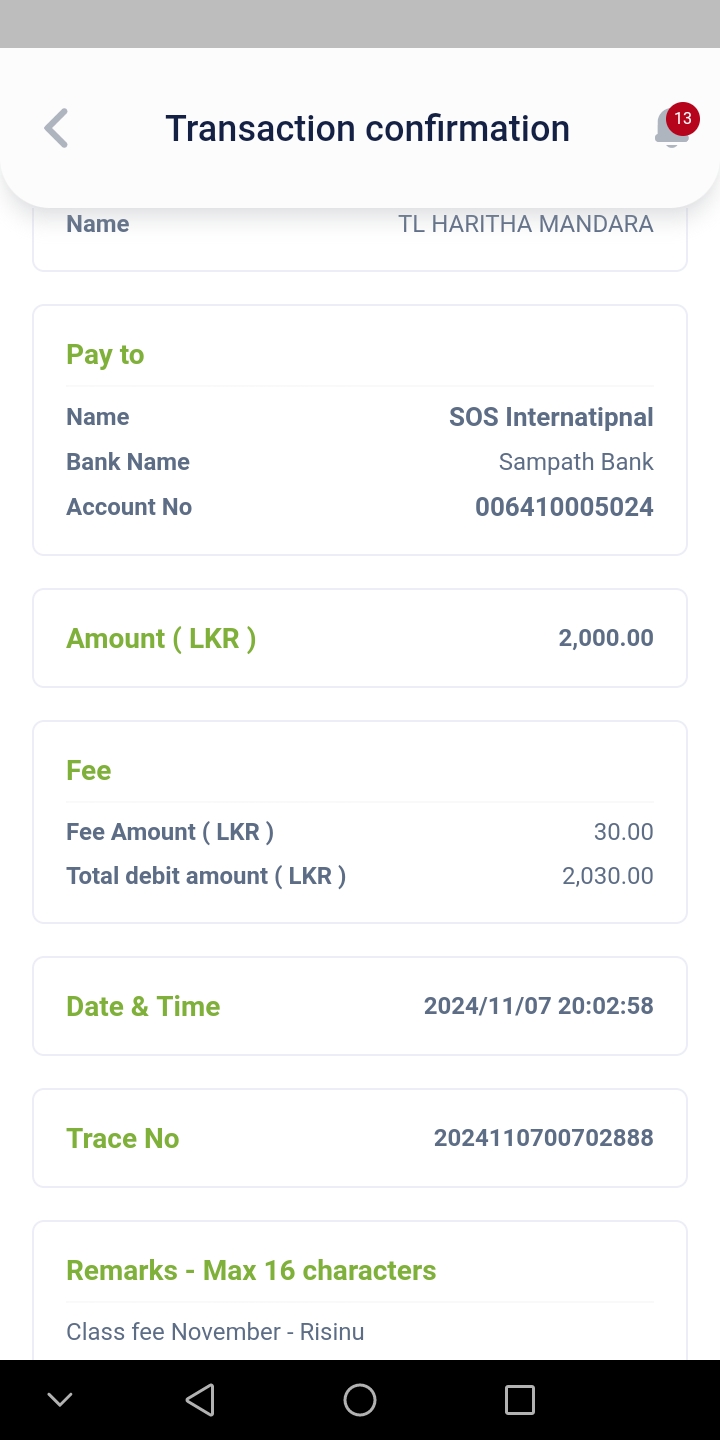Tap total debit amount 2,030.00
Viewport: 720px width, 1440px height.
pyautogui.click(x=608, y=876)
